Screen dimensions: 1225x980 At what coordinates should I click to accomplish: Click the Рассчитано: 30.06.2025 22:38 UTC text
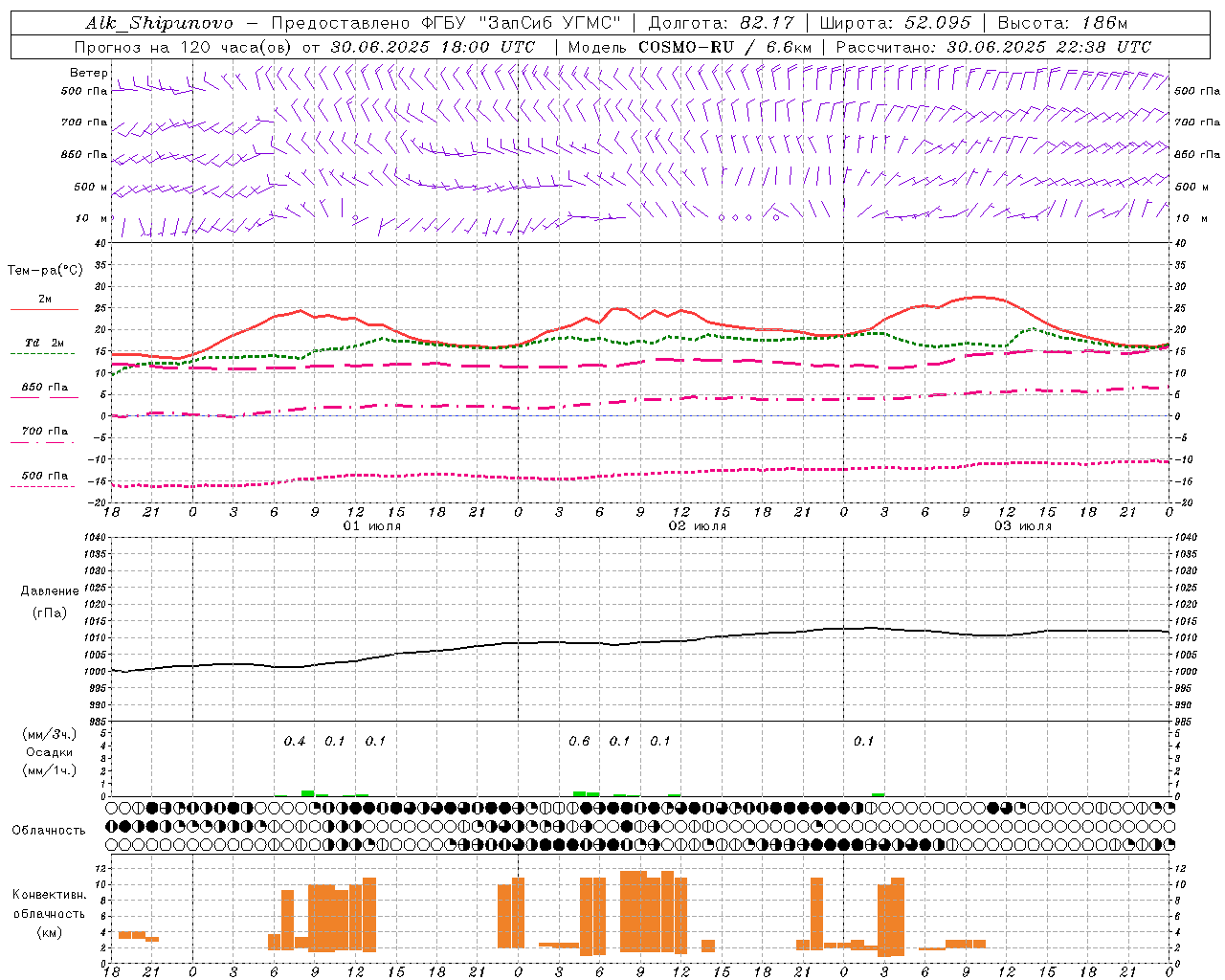(993, 46)
